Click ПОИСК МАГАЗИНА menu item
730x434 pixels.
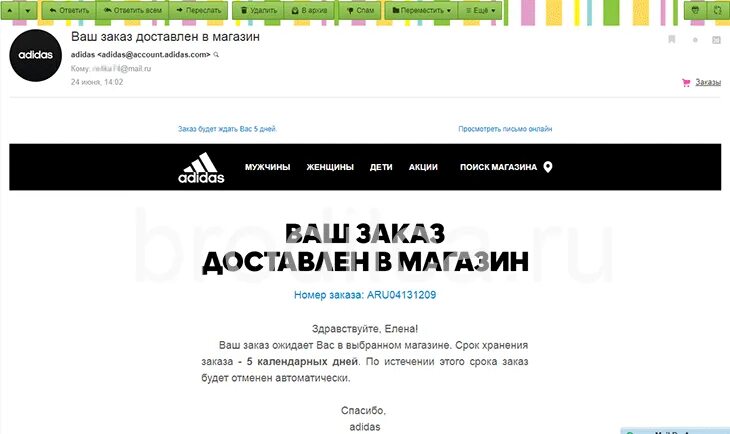tap(498, 167)
